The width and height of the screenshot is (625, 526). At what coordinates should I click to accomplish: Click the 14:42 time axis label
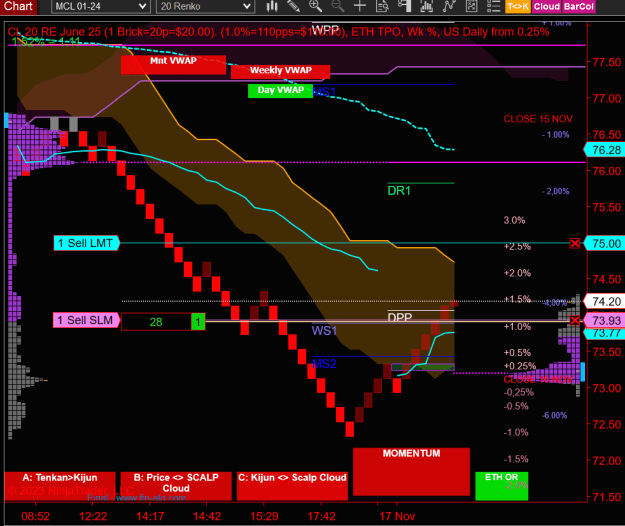207,516
